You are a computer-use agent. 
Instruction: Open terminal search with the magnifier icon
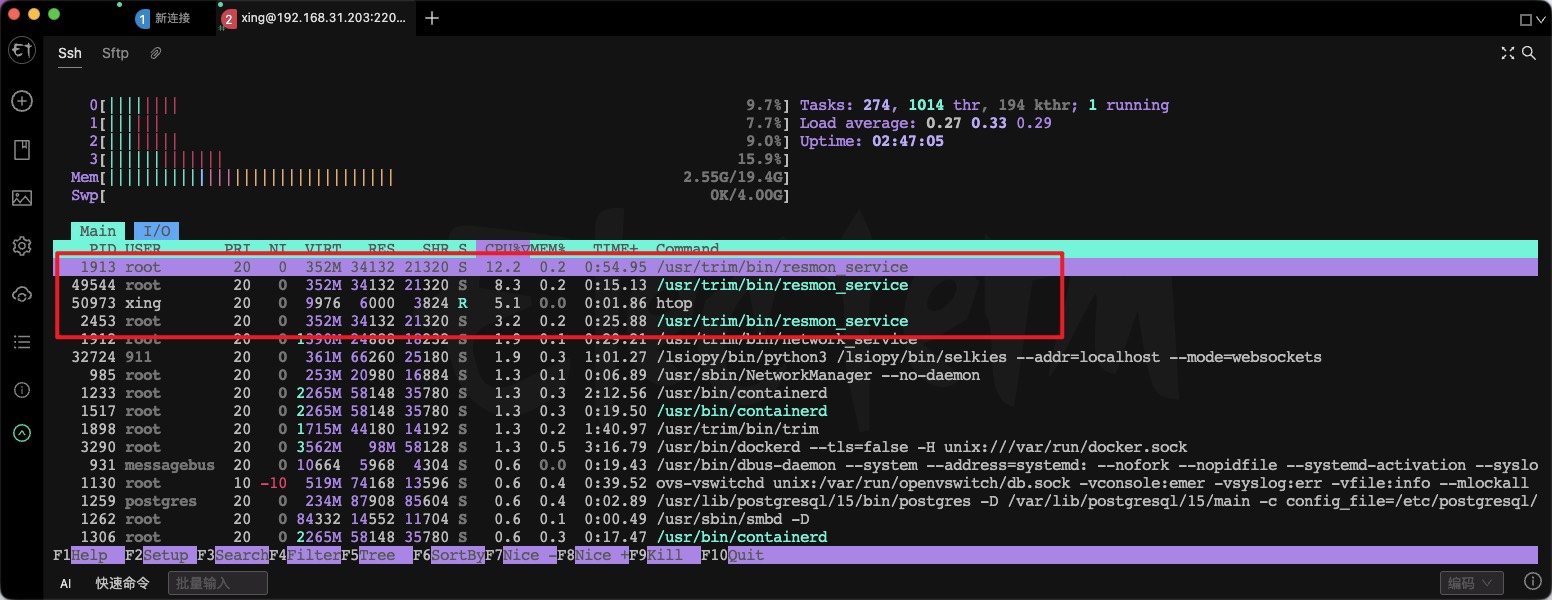(1529, 53)
